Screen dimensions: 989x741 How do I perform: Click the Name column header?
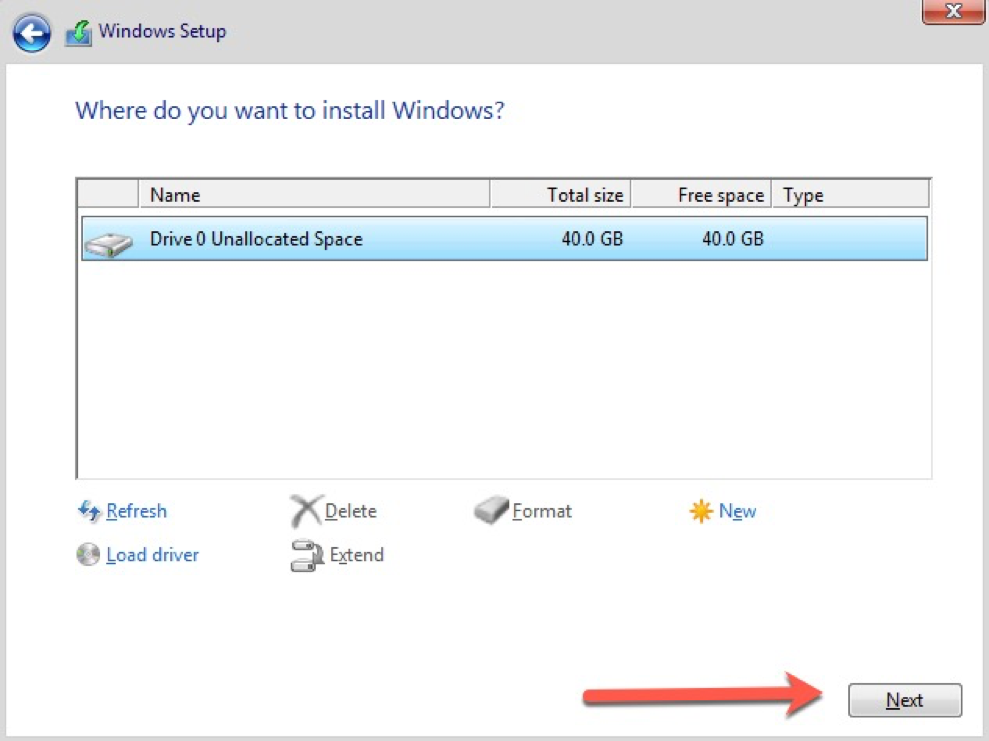(x=314, y=195)
